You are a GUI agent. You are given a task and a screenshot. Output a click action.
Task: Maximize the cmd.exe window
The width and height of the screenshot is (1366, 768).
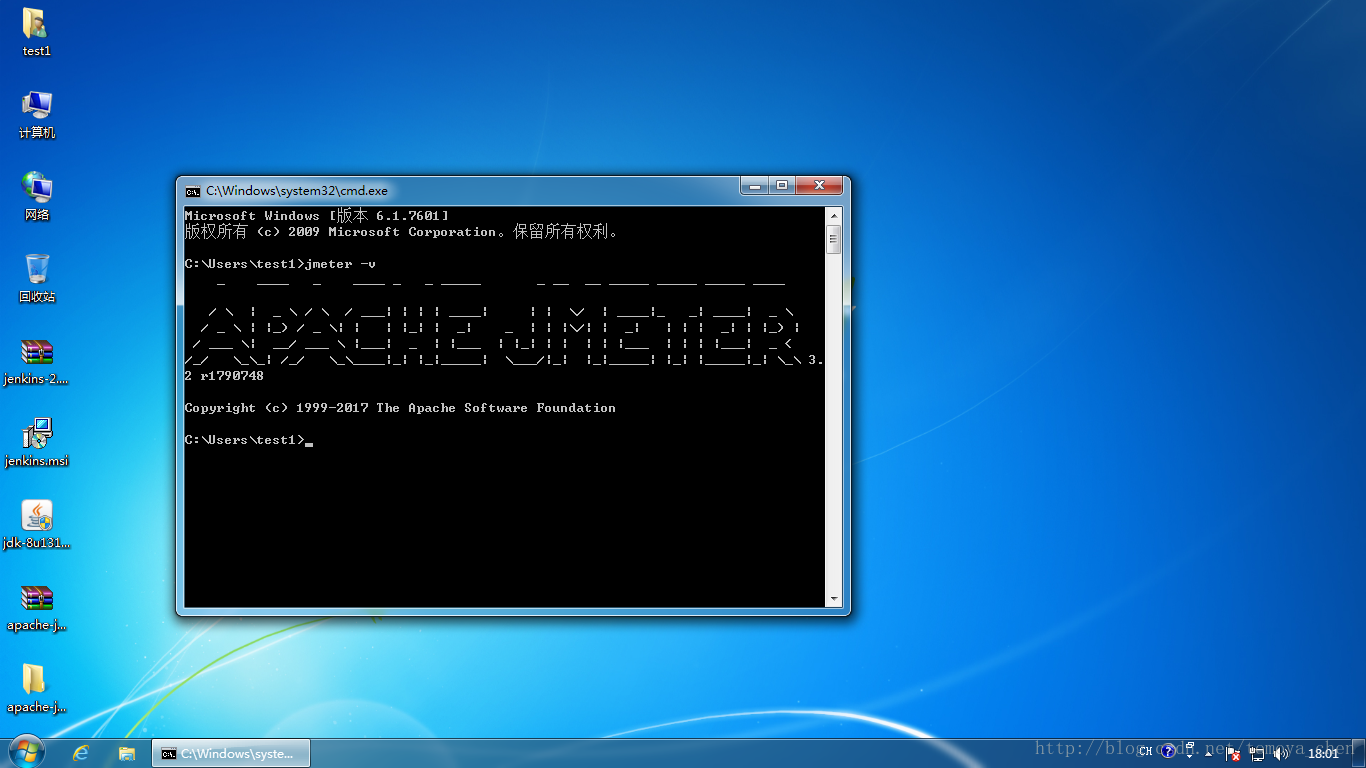tap(781, 185)
